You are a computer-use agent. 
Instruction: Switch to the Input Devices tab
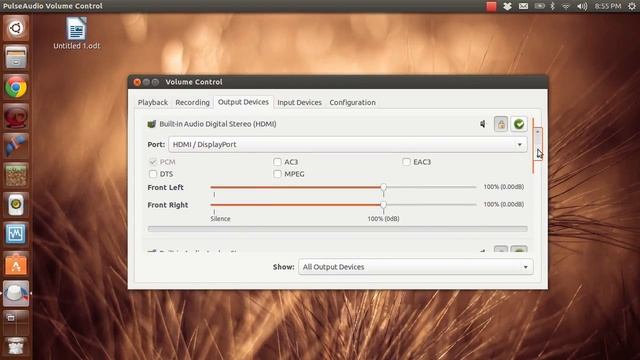tap(299, 102)
